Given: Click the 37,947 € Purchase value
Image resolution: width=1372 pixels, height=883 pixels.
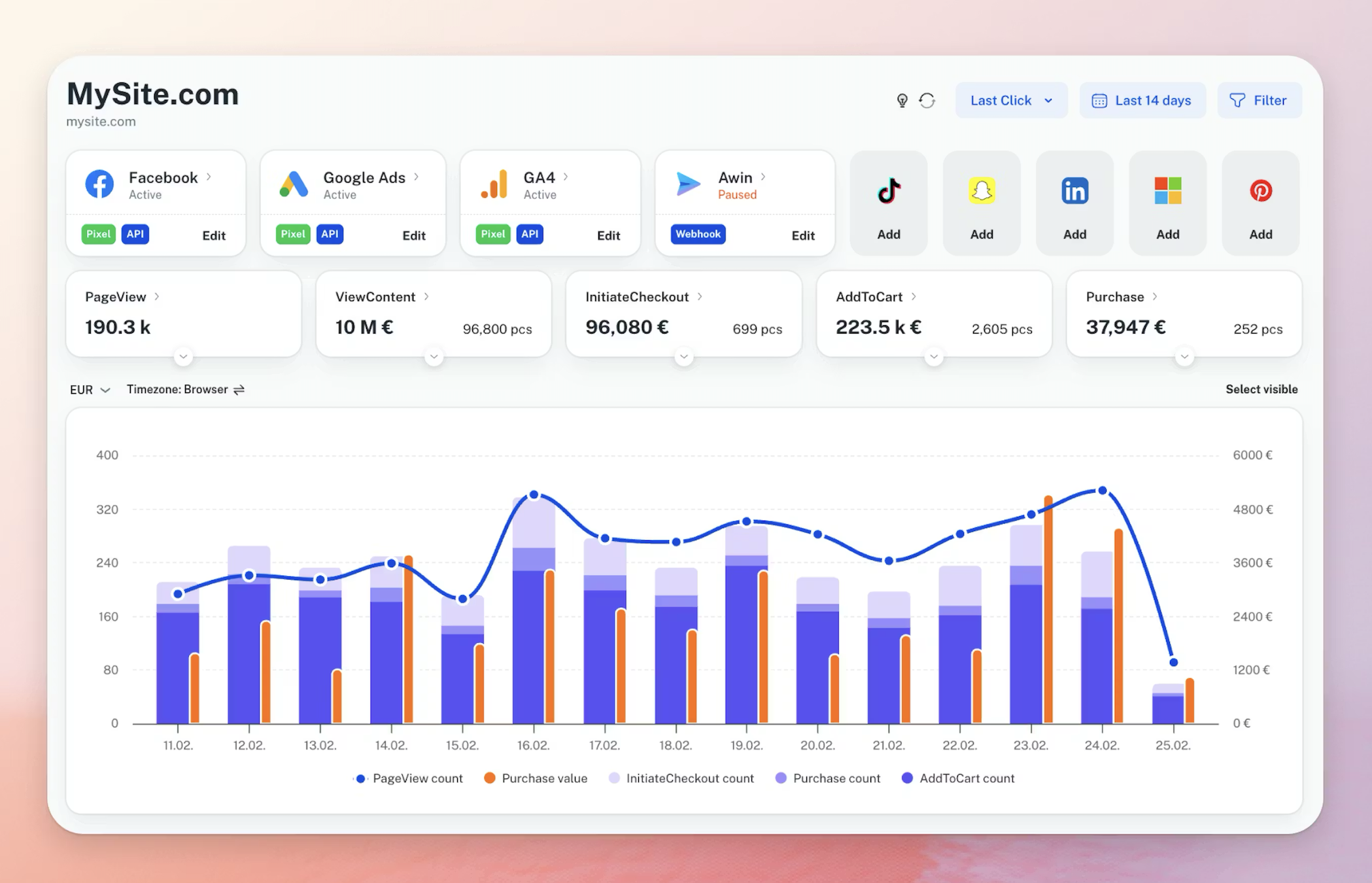Looking at the screenshot, I should click(1125, 327).
